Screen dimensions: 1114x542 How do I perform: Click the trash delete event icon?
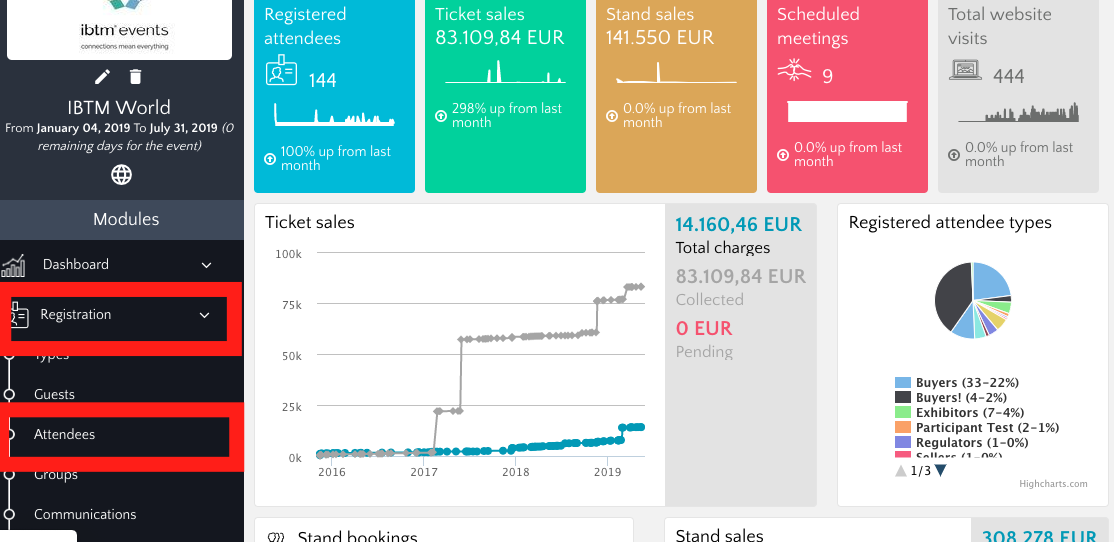(x=136, y=77)
